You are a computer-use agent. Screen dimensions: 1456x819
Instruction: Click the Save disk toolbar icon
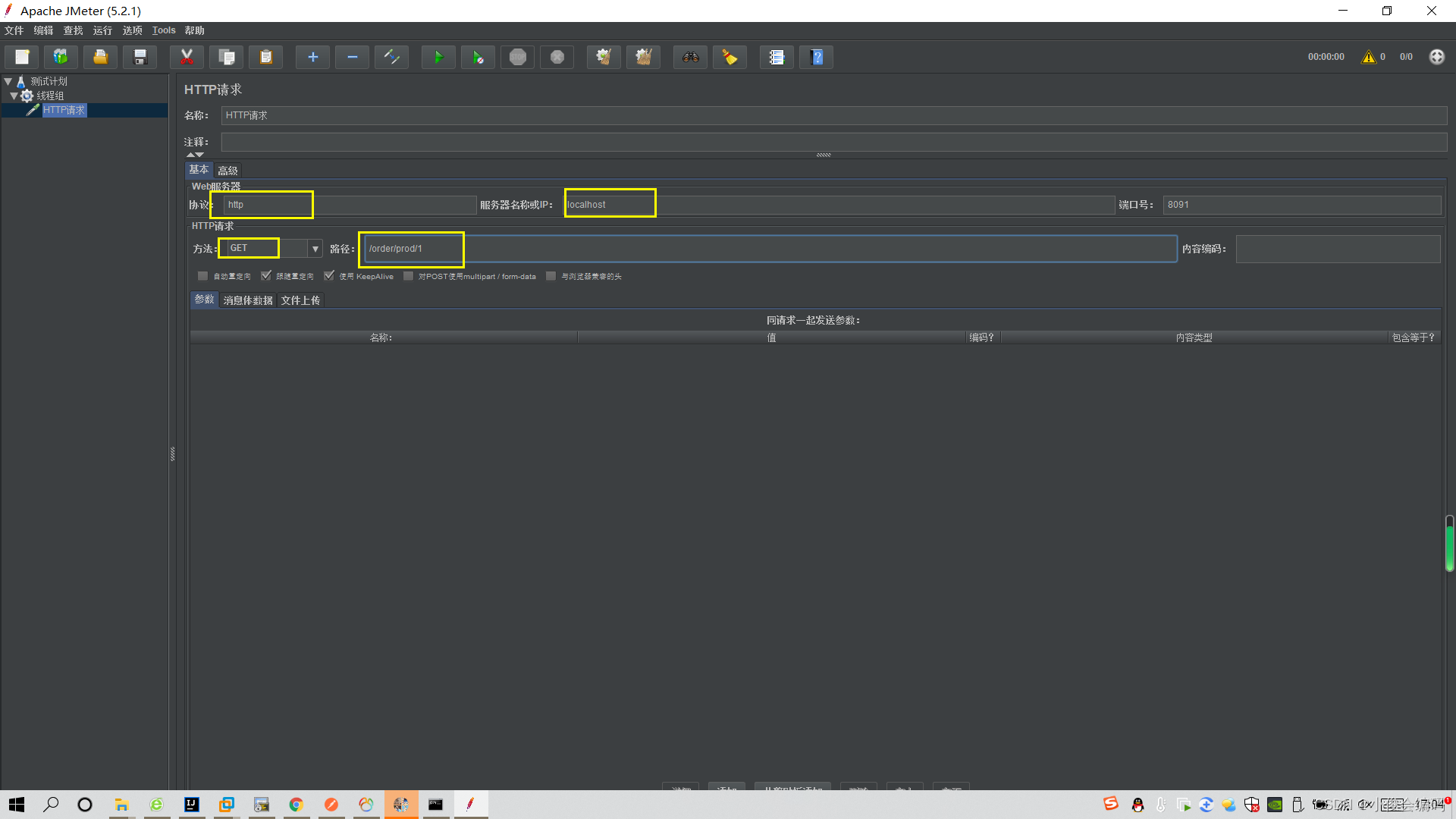pos(140,57)
